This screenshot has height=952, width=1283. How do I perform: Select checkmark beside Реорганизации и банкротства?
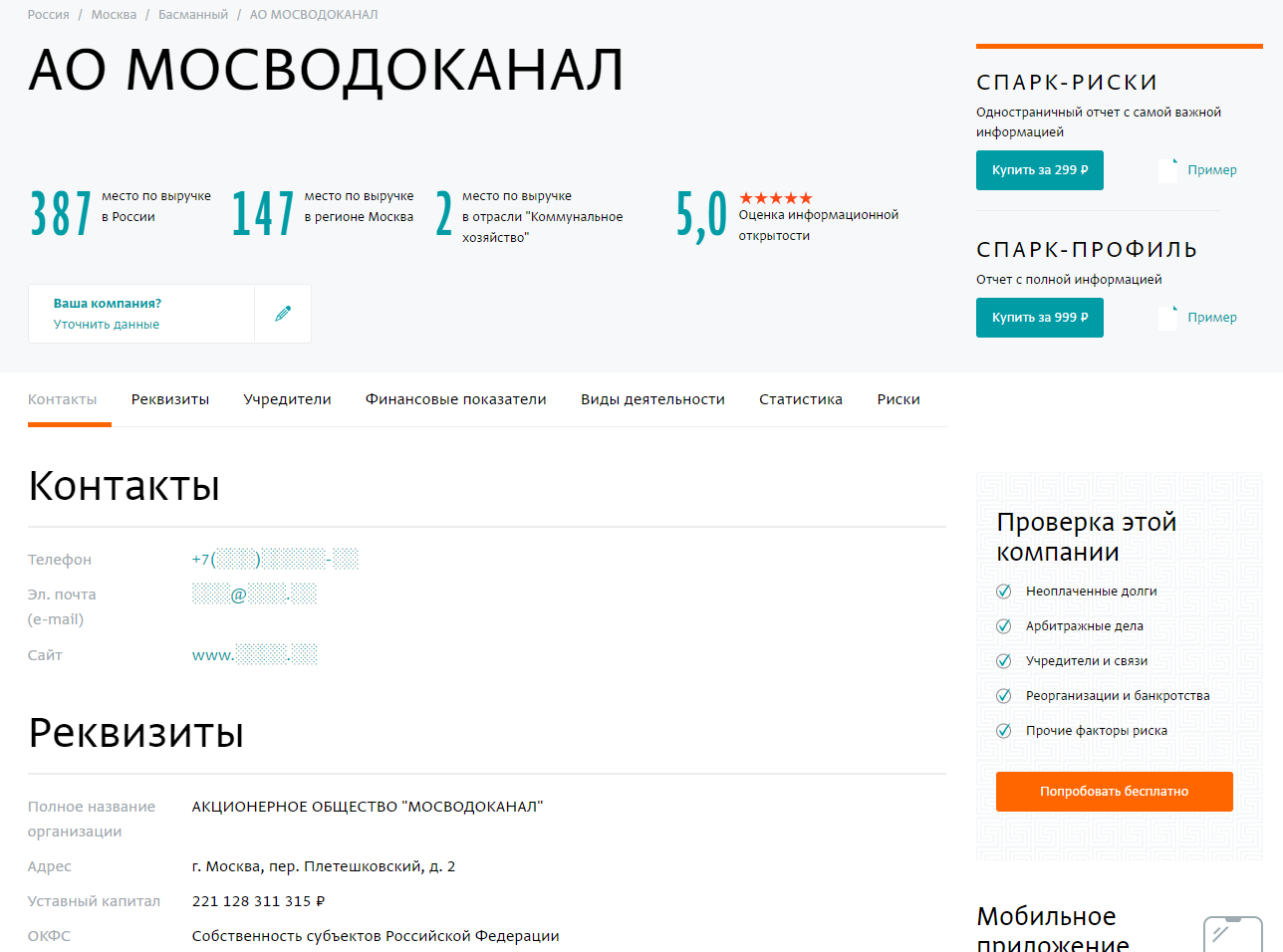1004,696
